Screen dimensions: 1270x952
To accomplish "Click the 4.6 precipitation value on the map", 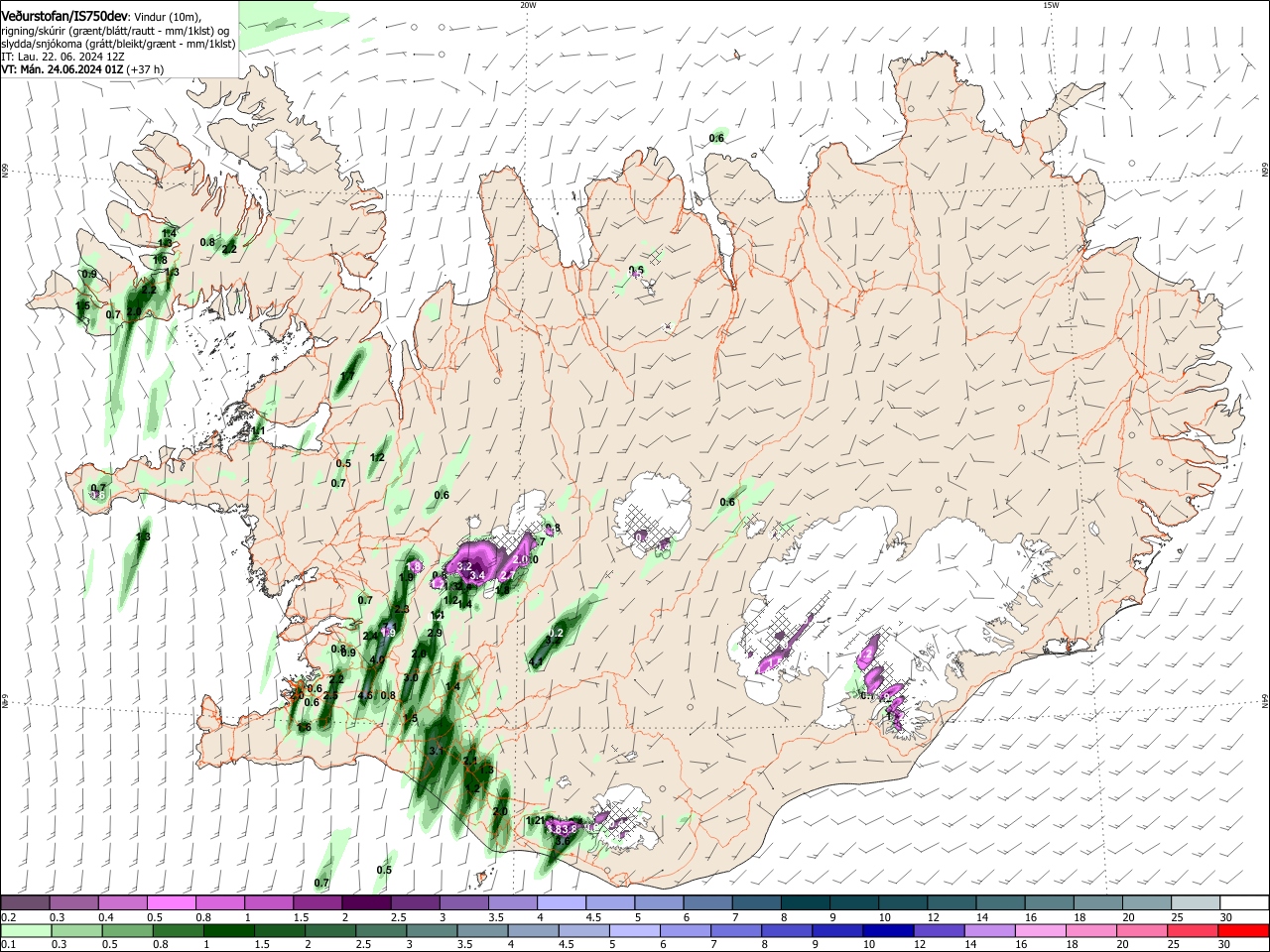I will coord(365,695).
